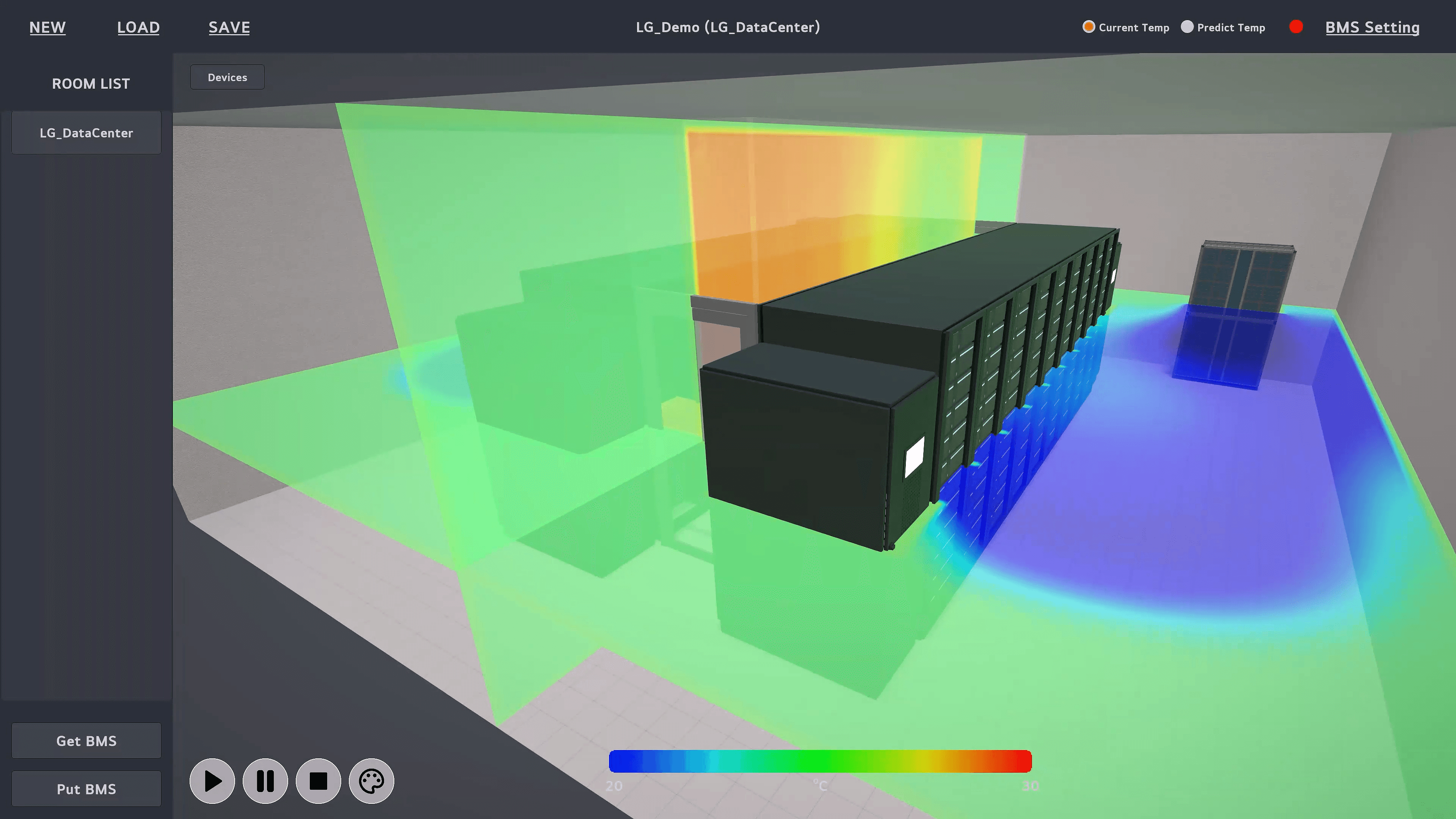
Task: Click LOAD in the top menu
Action: [138, 27]
